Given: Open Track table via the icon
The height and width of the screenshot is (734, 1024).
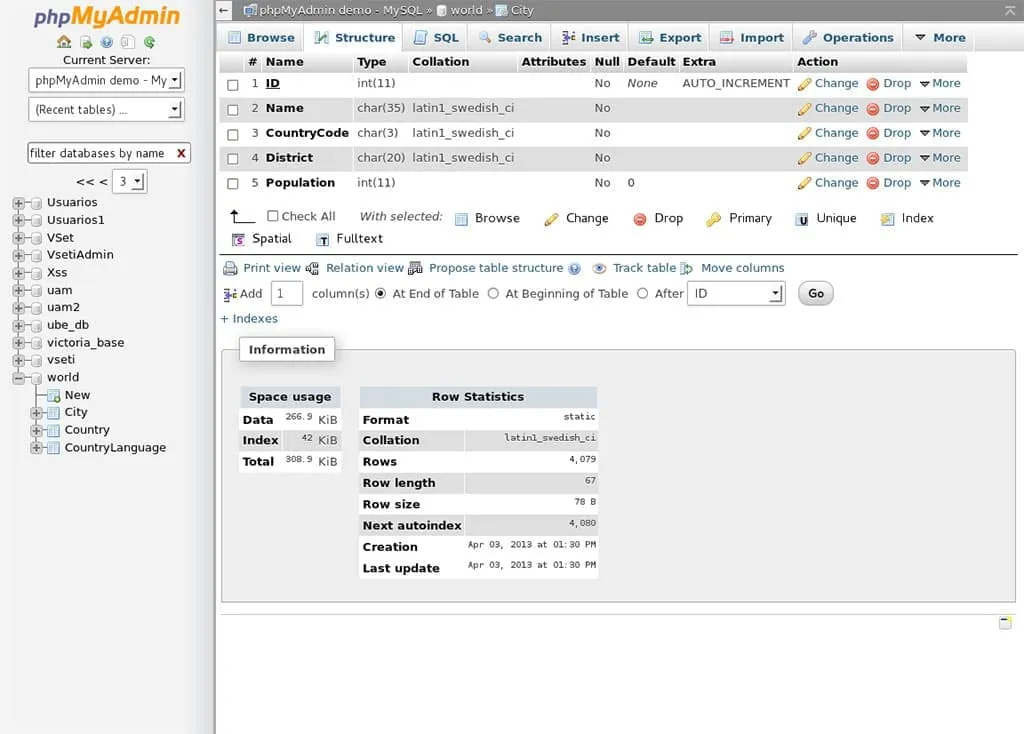Looking at the screenshot, I should (x=599, y=268).
